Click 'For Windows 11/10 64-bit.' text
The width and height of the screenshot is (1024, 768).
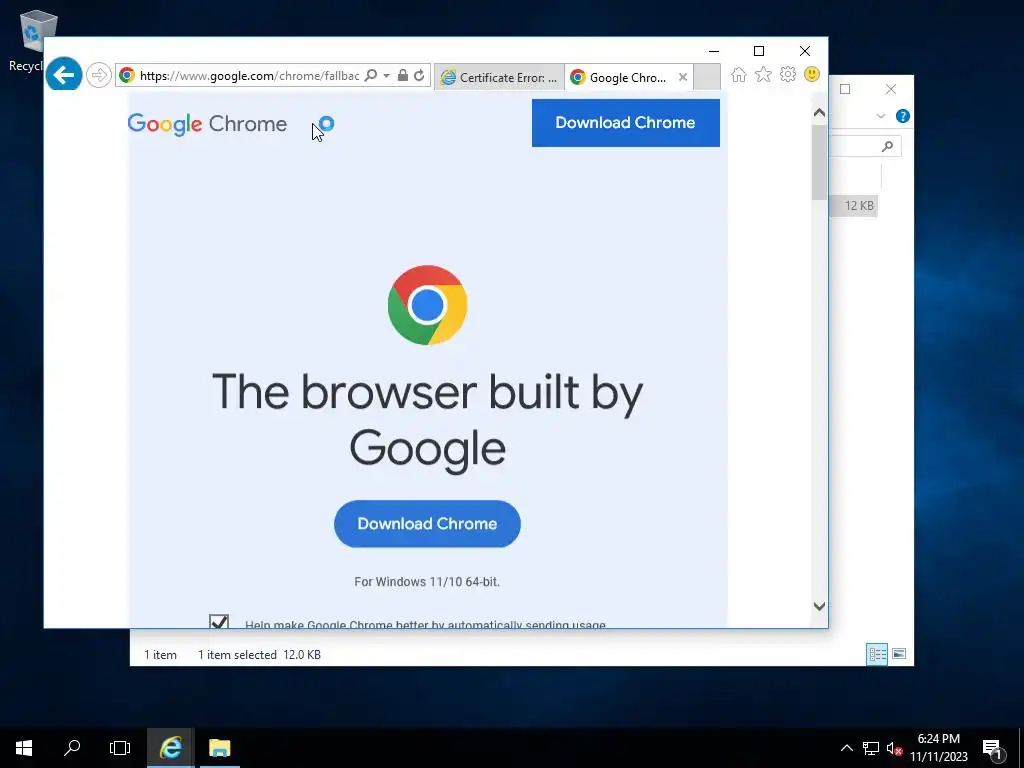427,582
